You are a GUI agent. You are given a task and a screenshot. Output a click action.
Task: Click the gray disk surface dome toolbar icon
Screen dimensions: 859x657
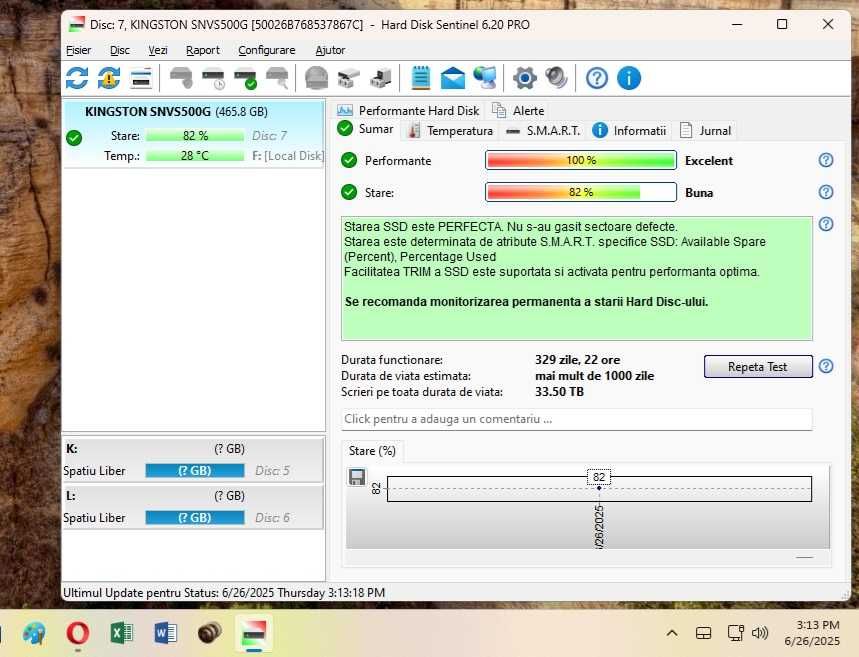(x=316, y=78)
